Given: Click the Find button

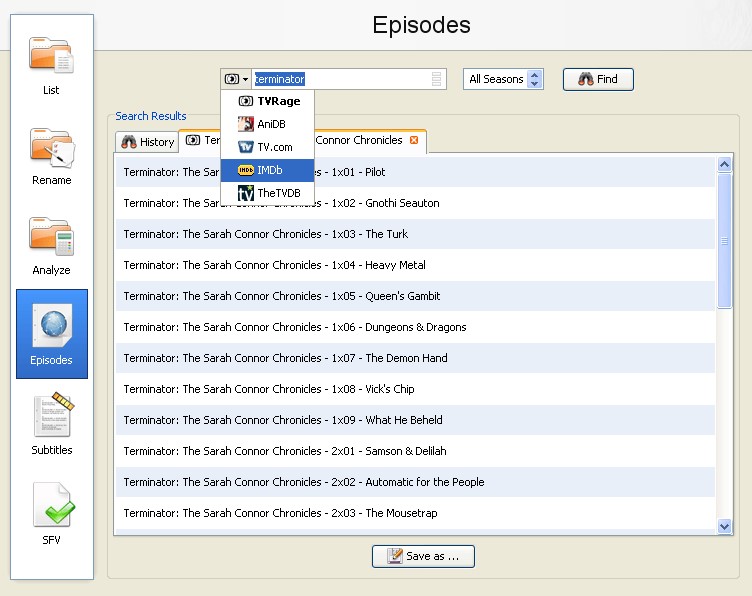Looking at the screenshot, I should [598, 79].
